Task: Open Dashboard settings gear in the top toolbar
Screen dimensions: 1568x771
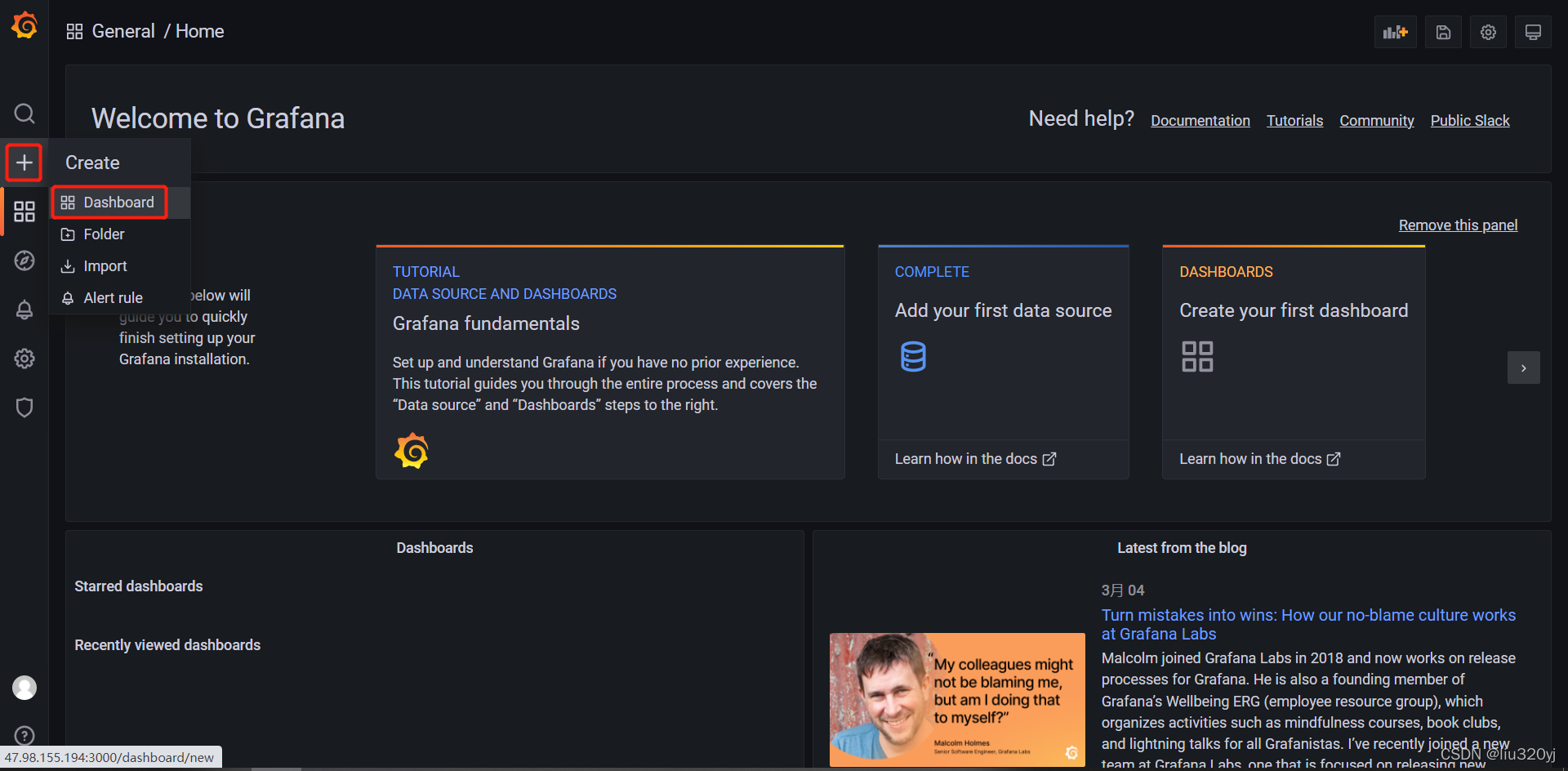Action: click(x=1488, y=32)
